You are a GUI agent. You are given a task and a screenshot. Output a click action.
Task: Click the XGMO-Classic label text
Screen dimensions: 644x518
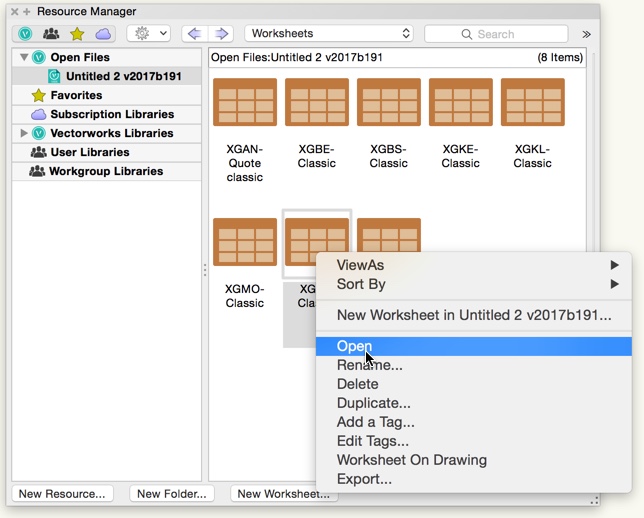point(245,296)
